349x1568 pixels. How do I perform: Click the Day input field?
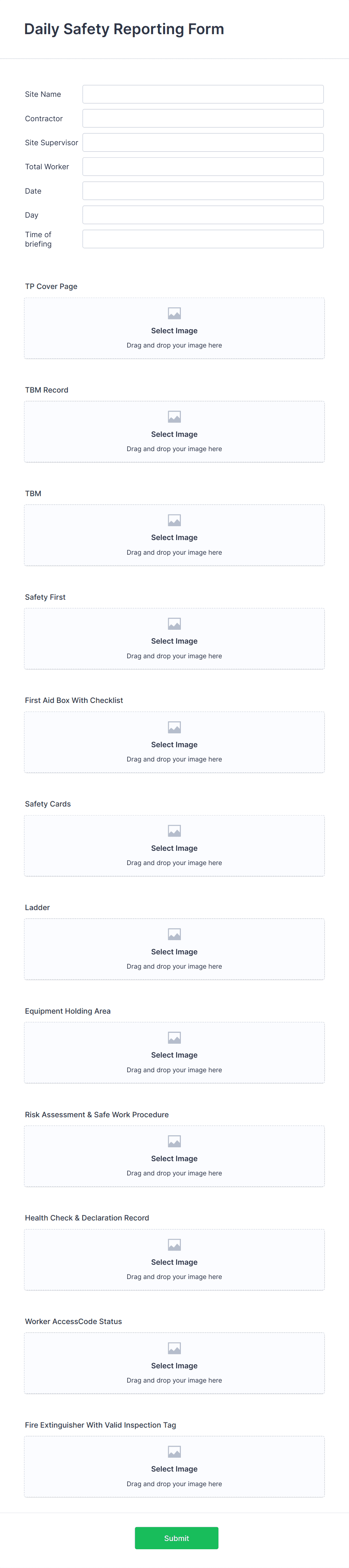pyautogui.click(x=203, y=215)
